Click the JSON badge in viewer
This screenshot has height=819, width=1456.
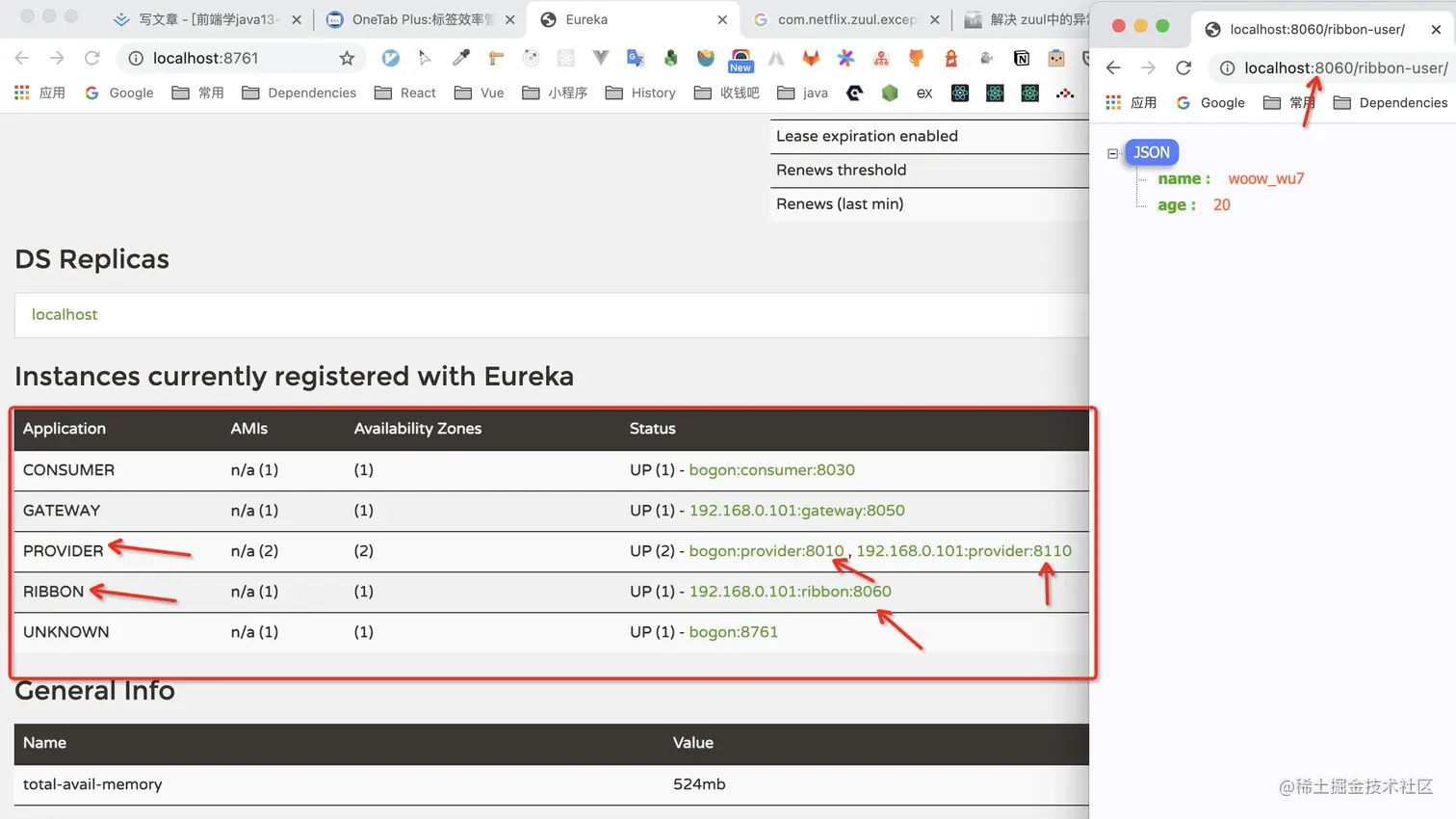(x=1151, y=152)
